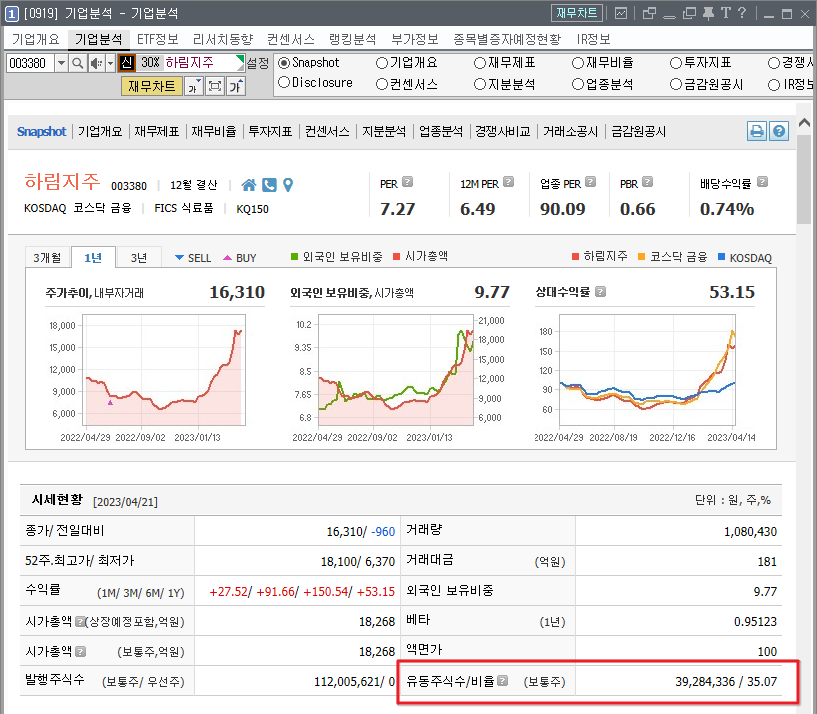Viewport: 817px width, 714px height.
Task: Open the chart icon in the title bar
Action: coord(621,13)
